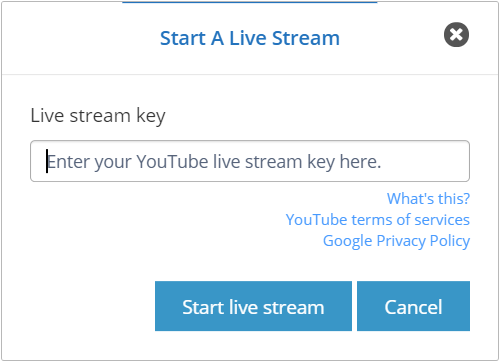Read YouTube's terms of services
This screenshot has width=500, height=362.
[x=378, y=220]
